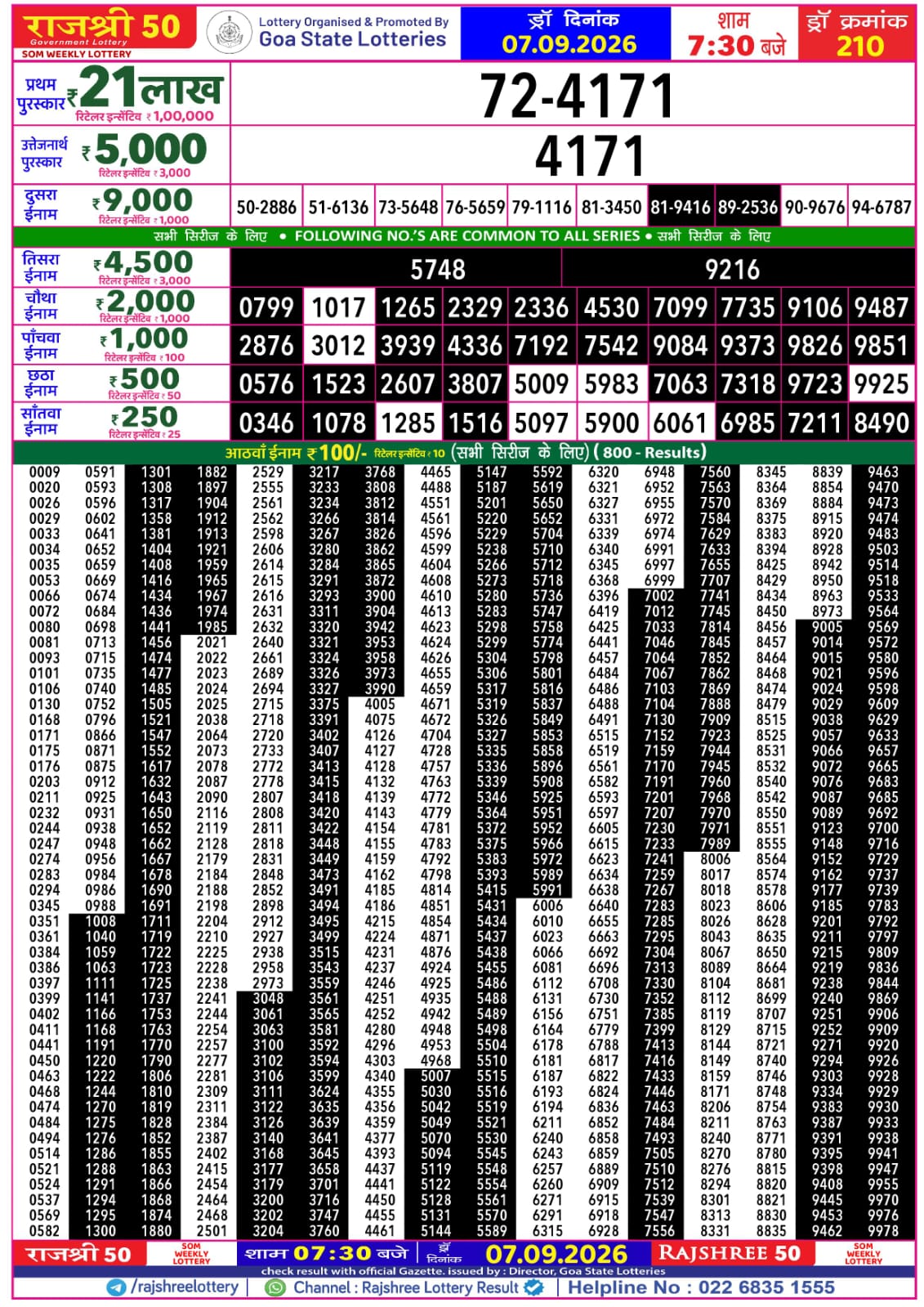Select second prize number 90-9676

coord(815,208)
